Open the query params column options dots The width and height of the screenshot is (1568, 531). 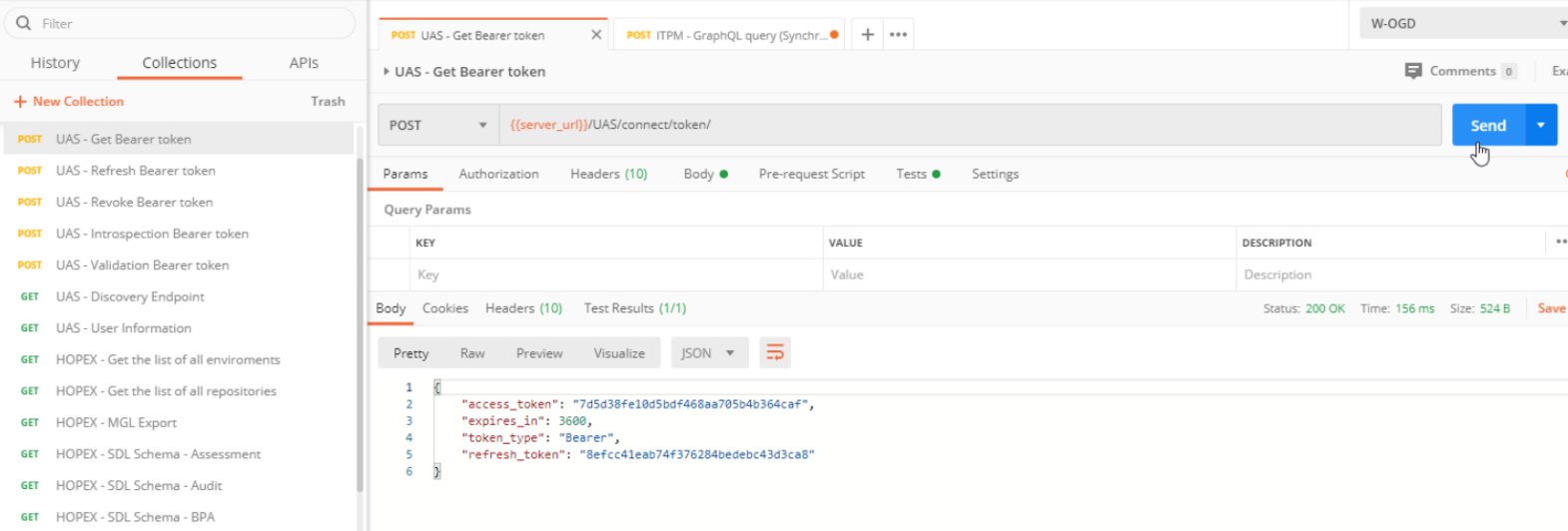pyautogui.click(x=1559, y=243)
